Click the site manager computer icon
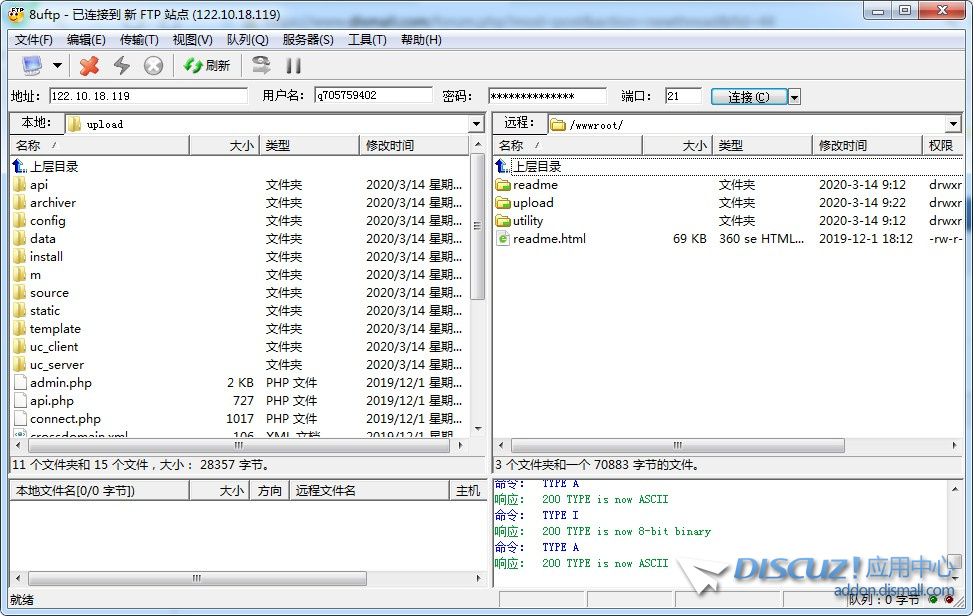Screen dimensions: 973x616 click(32, 66)
